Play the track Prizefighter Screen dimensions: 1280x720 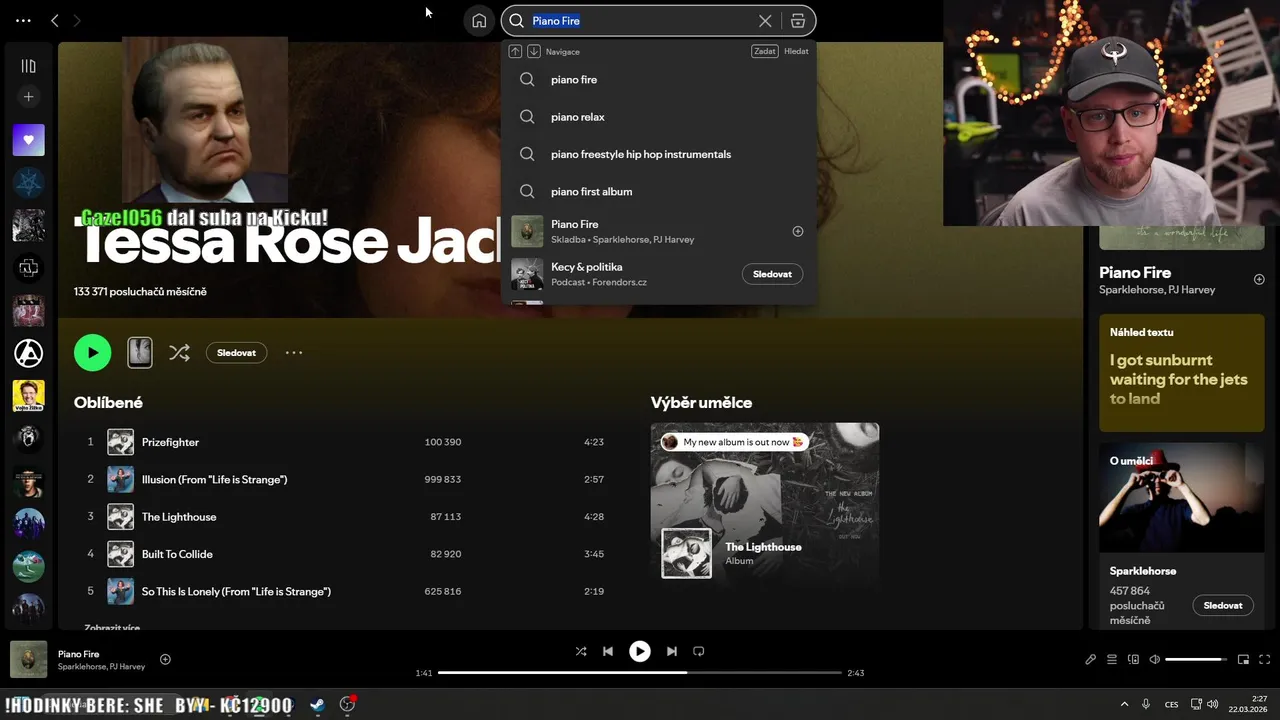(x=345, y=442)
